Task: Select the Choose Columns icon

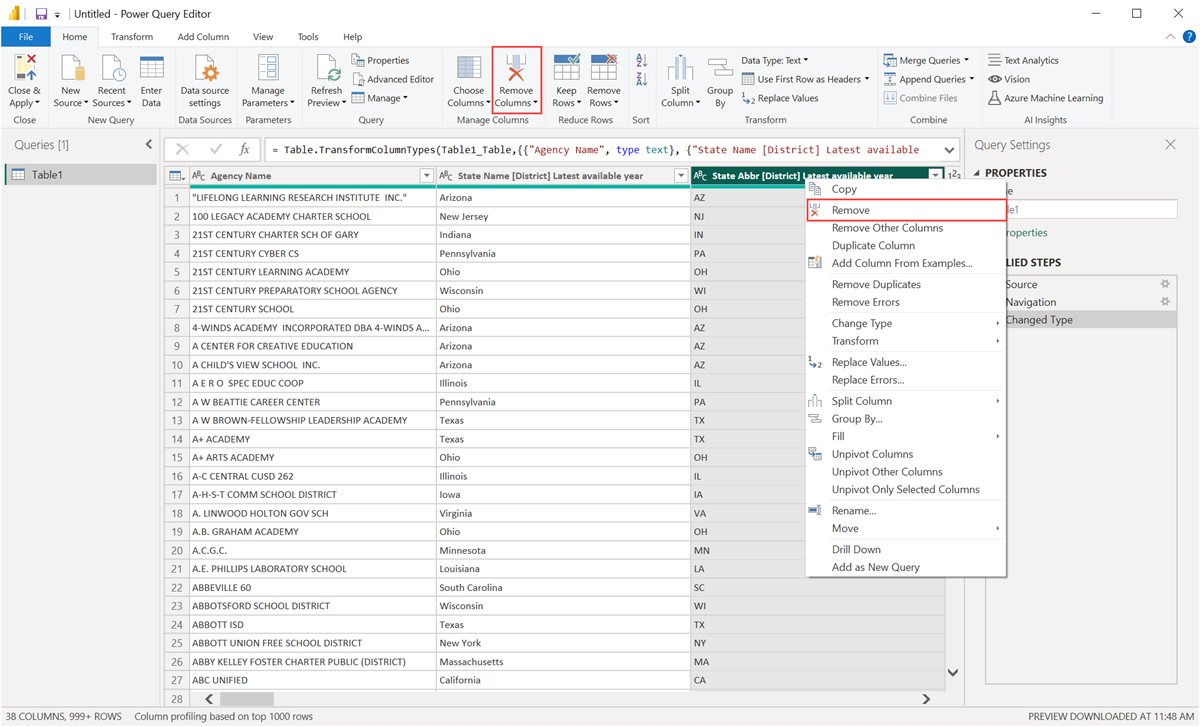Action: [x=468, y=80]
